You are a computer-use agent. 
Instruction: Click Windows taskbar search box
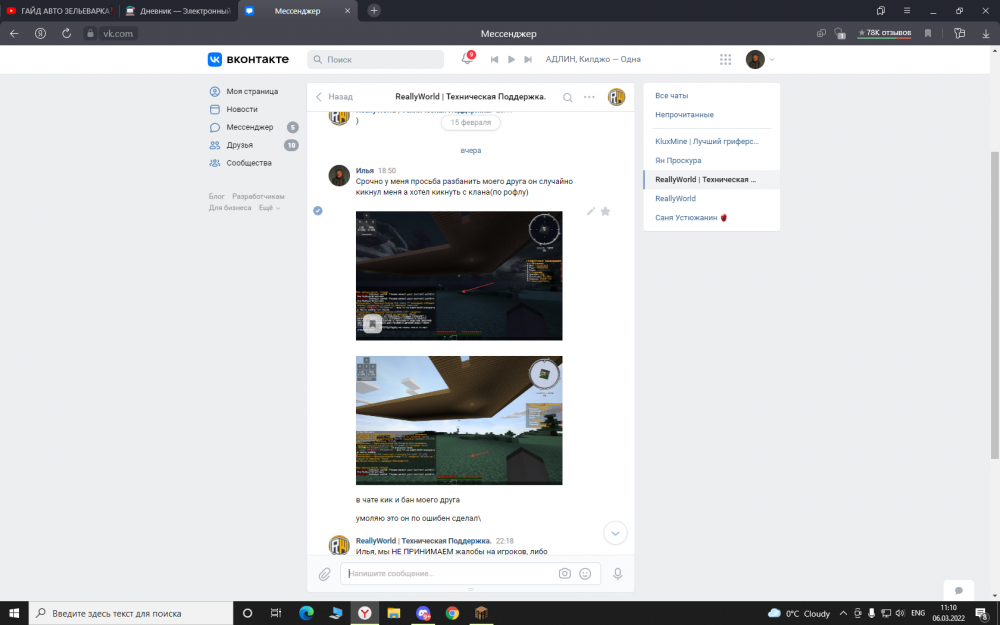click(x=131, y=613)
